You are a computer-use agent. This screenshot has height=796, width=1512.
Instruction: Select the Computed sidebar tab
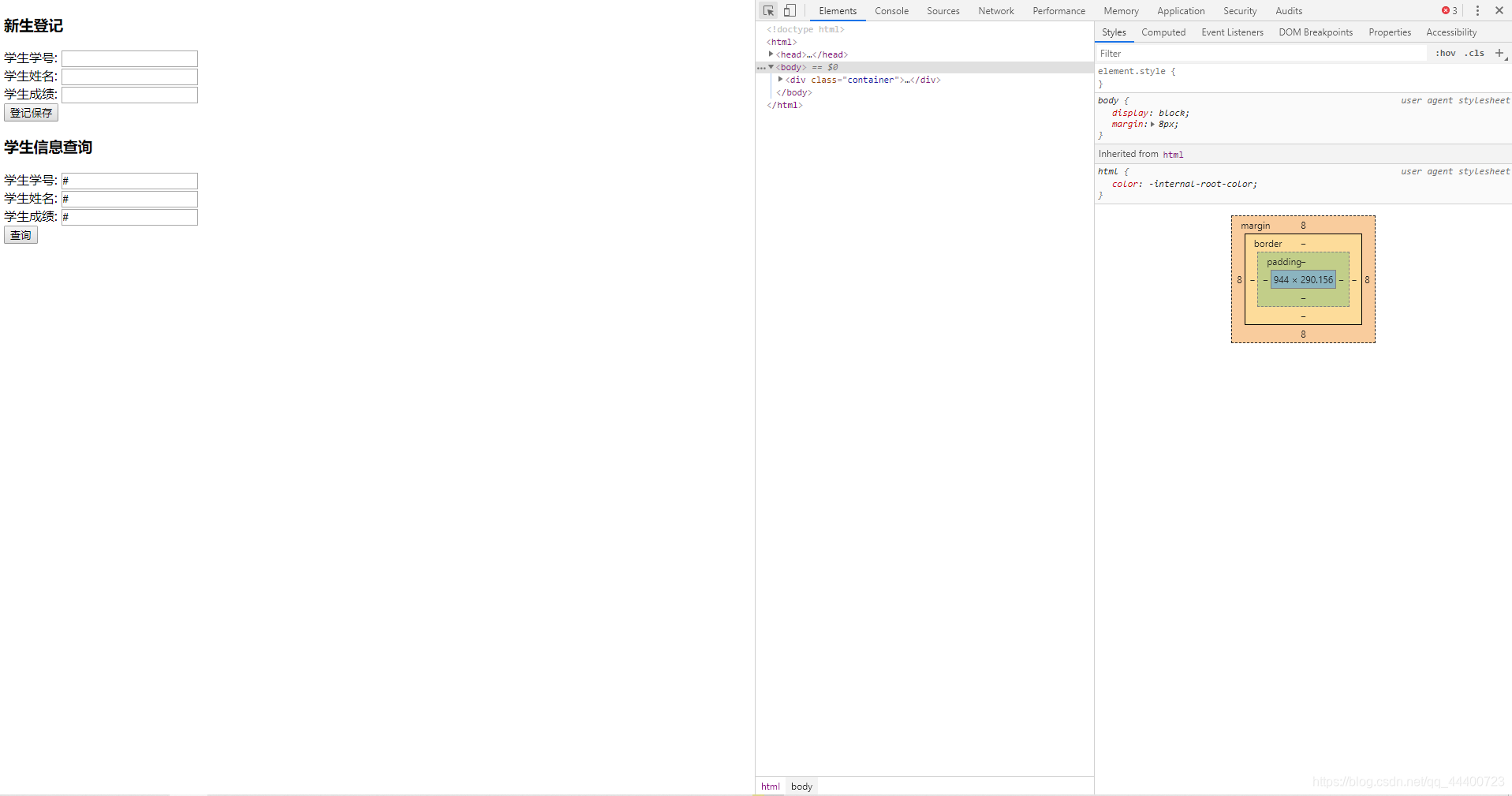point(1163,32)
